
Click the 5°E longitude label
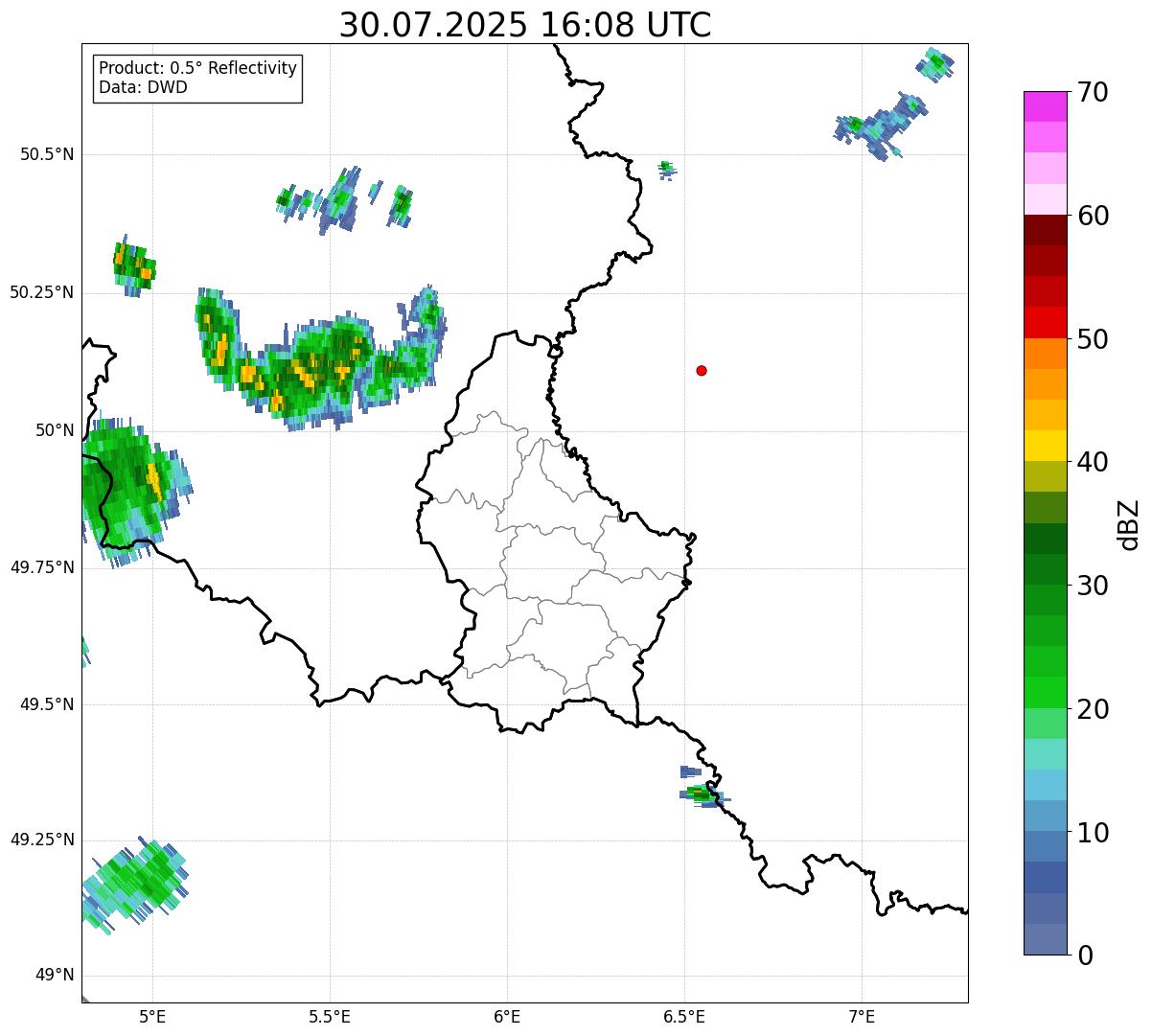152,1016
